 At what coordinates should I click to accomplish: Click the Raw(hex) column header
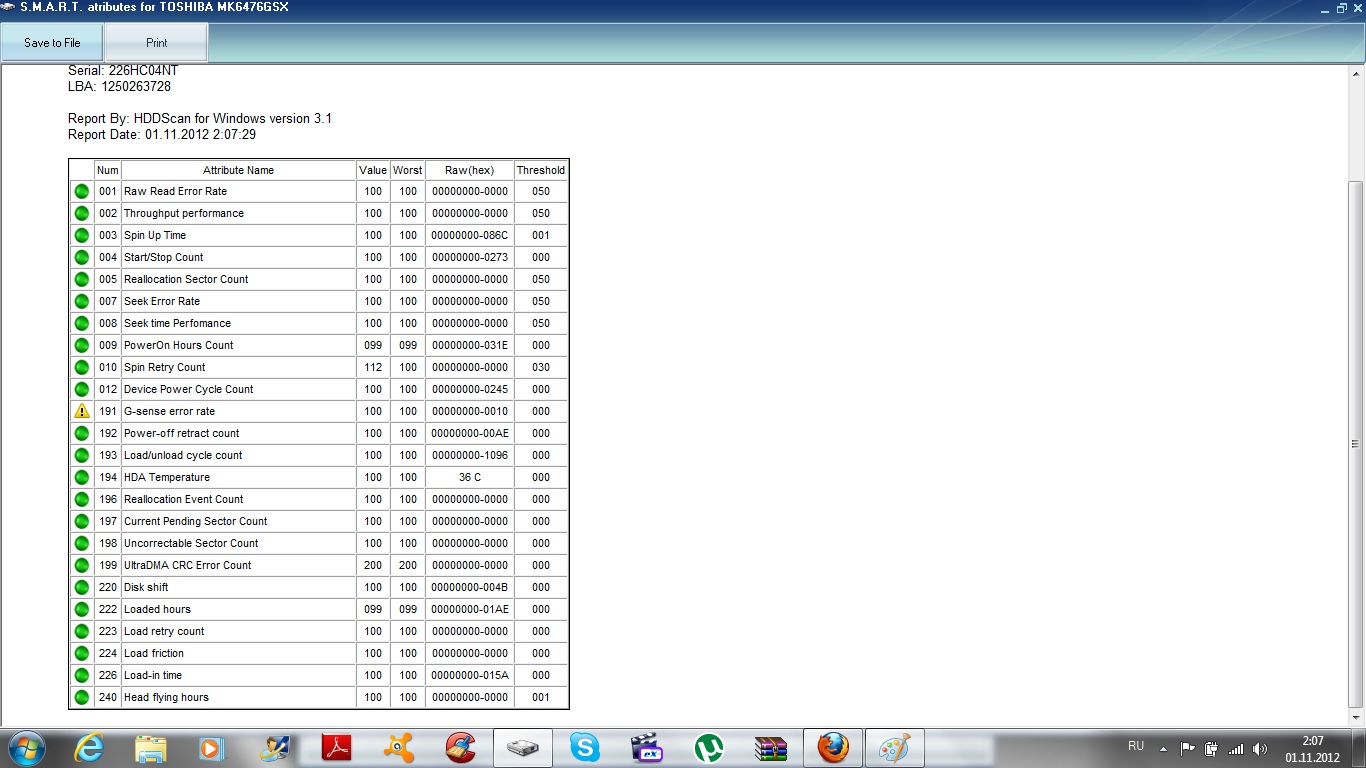click(x=470, y=170)
